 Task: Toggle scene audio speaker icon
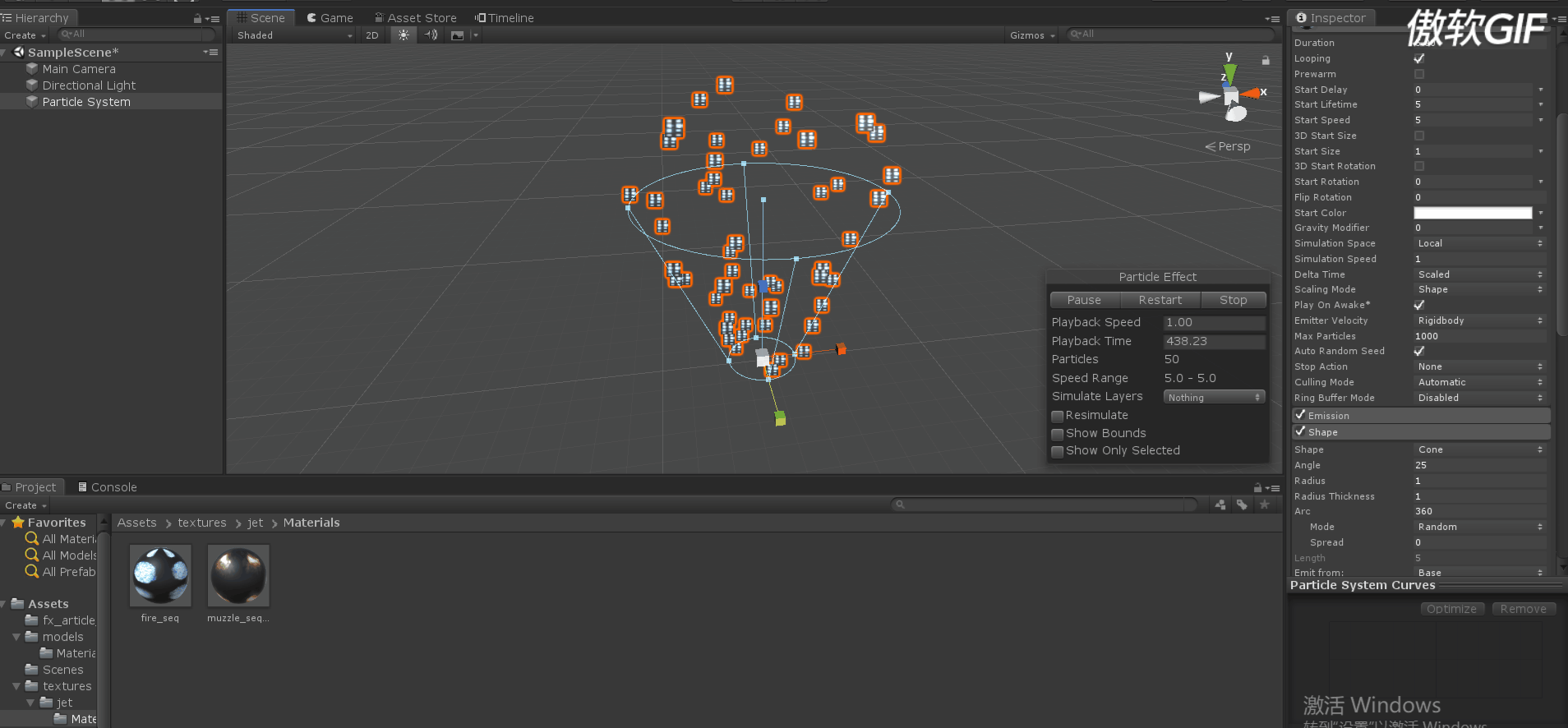(x=431, y=35)
